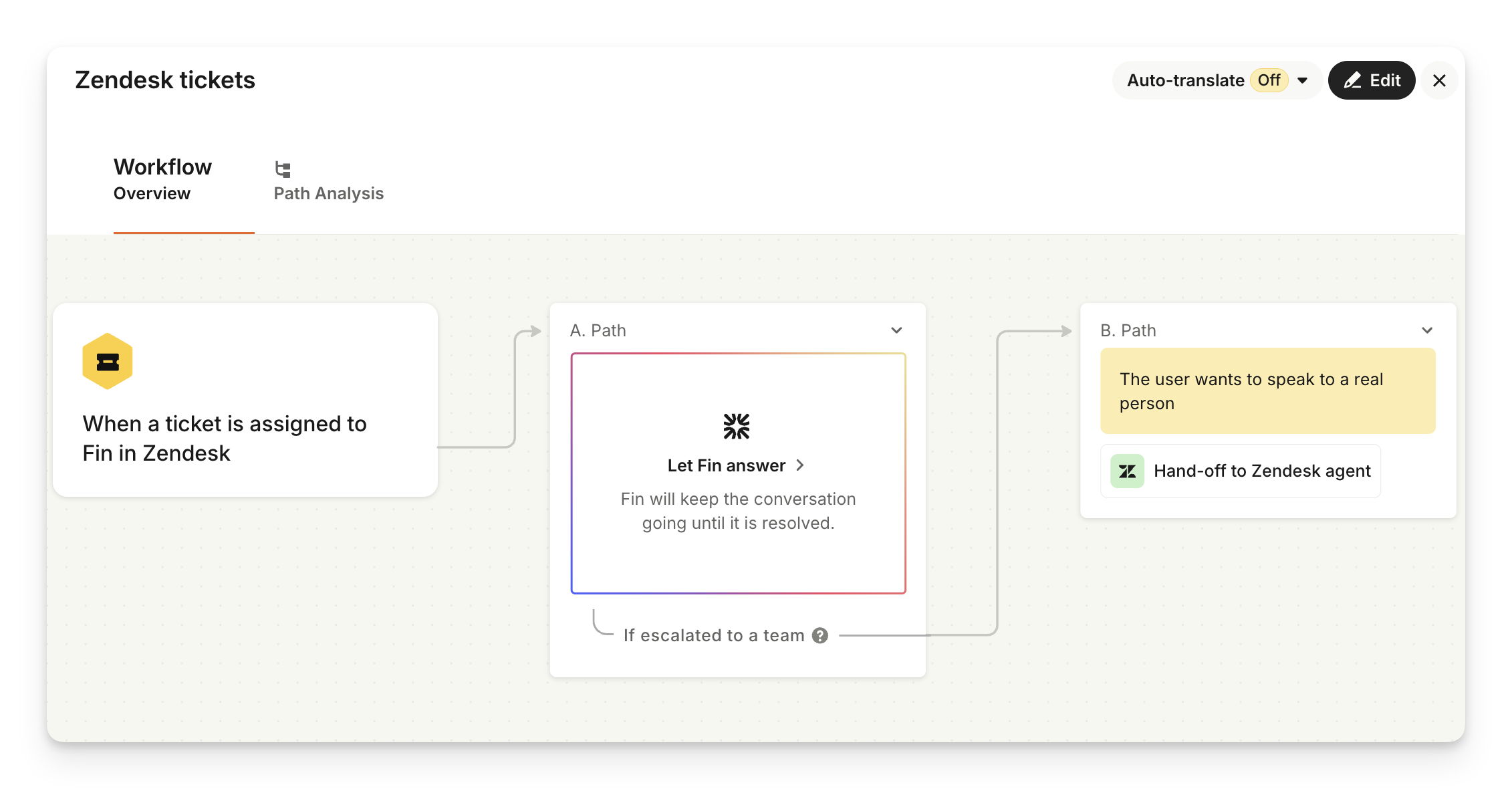1512x789 pixels.
Task: Collapse the B. Path chevron
Action: click(x=1427, y=330)
